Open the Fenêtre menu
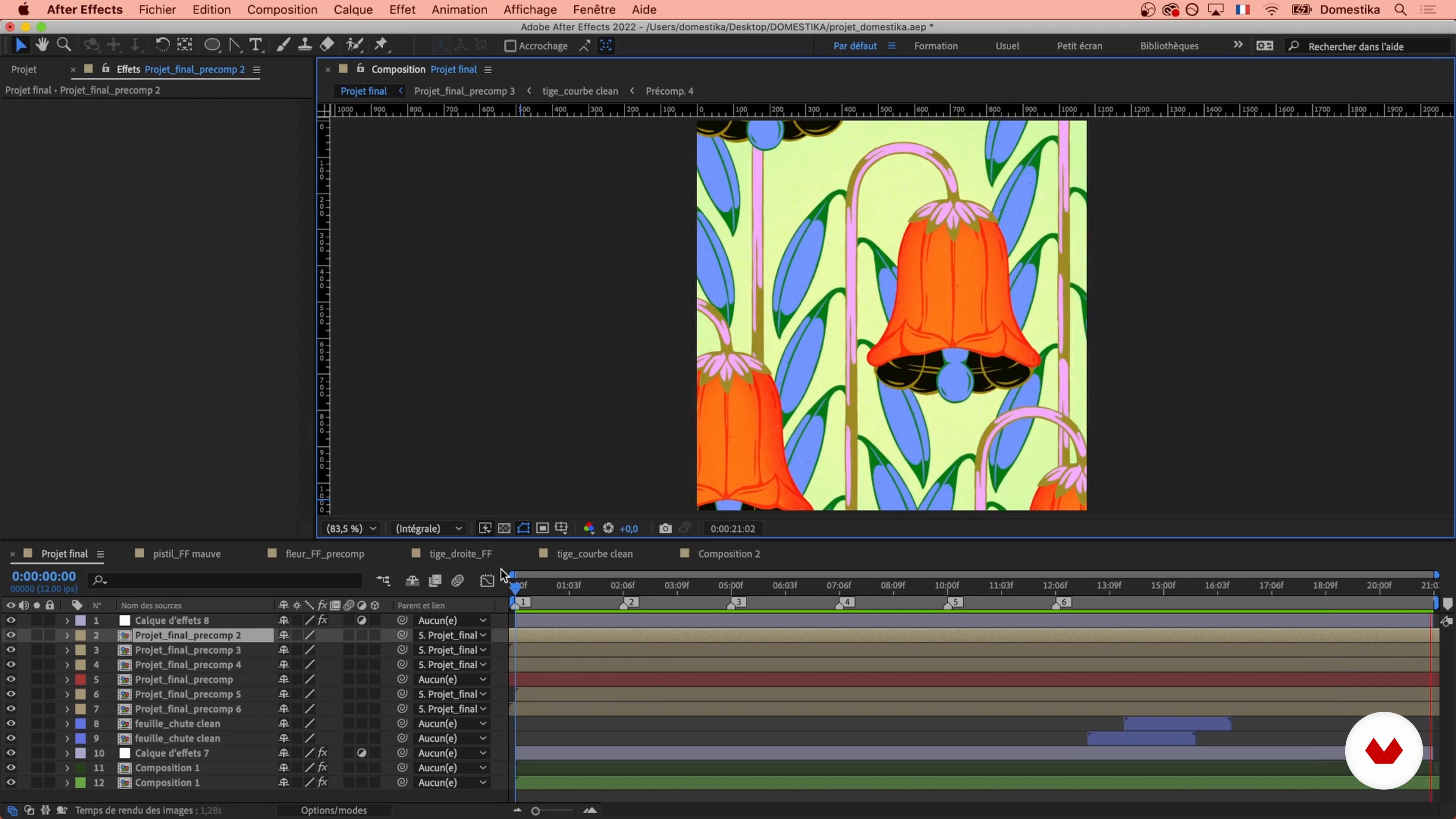 594,9
